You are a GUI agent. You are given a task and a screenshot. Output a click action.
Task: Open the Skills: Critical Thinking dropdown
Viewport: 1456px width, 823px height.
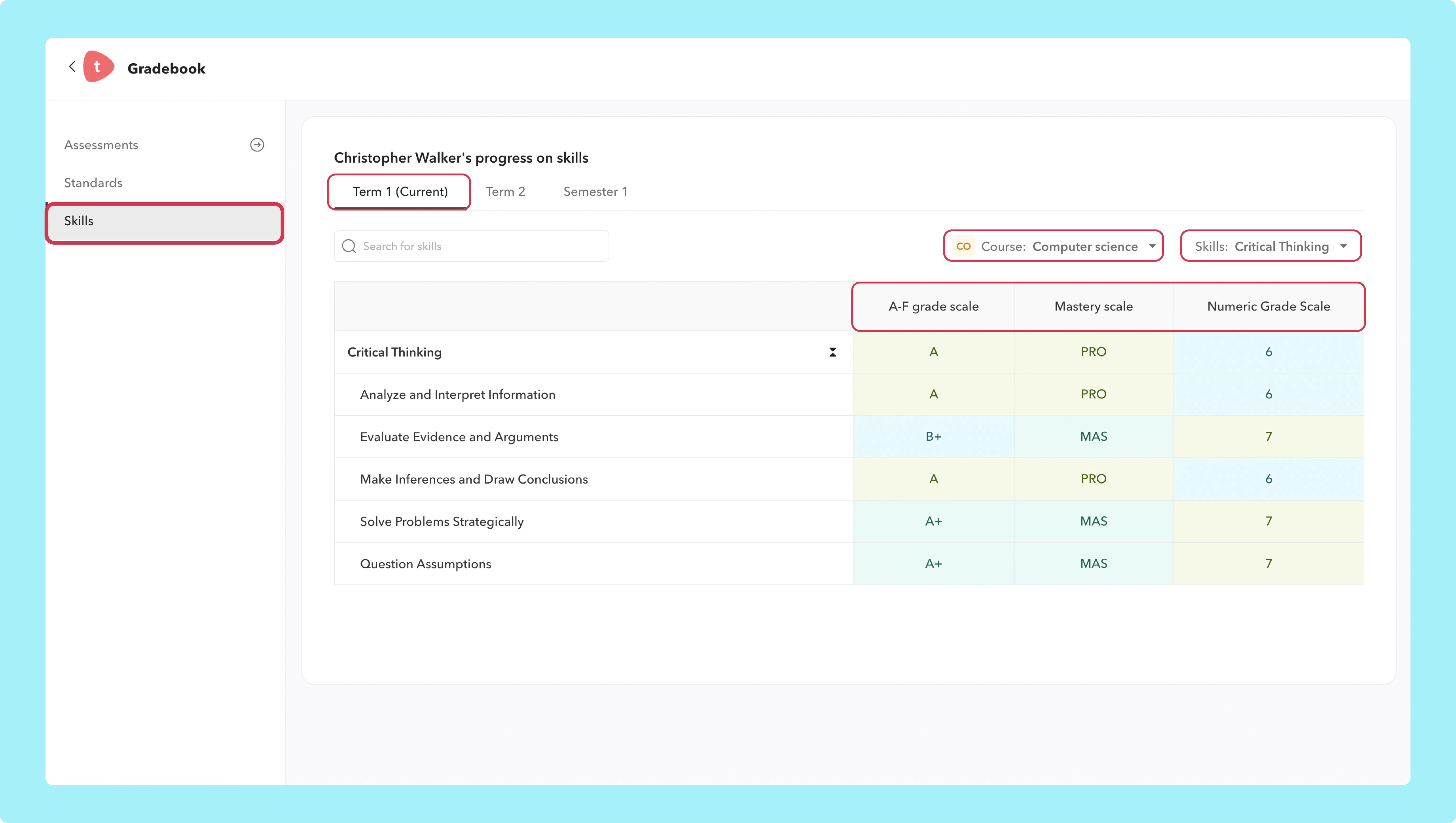[1271, 247]
